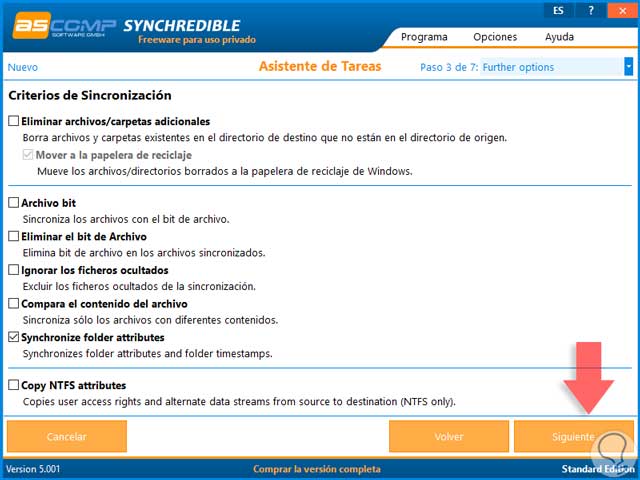Open the Opciones menu

pyautogui.click(x=495, y=37)
